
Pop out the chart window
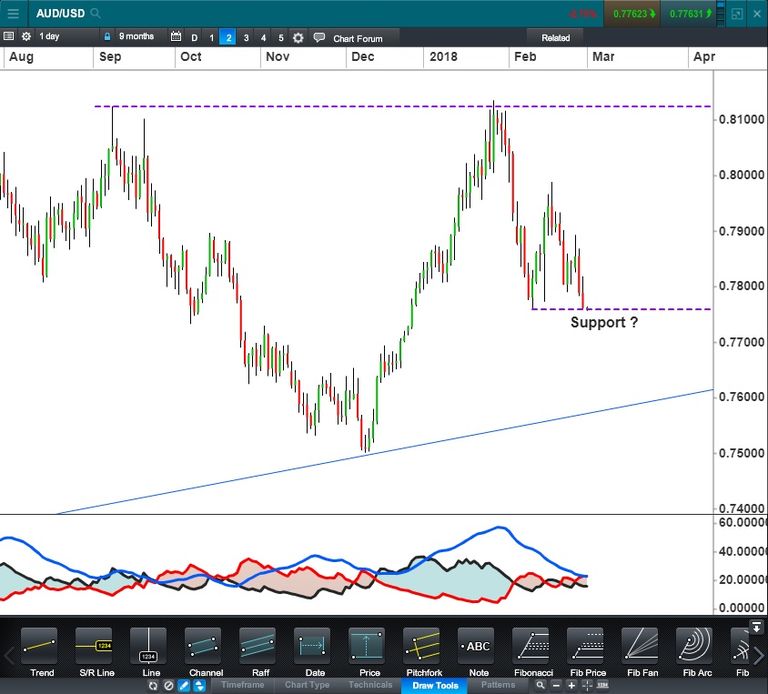coord(737,14)
